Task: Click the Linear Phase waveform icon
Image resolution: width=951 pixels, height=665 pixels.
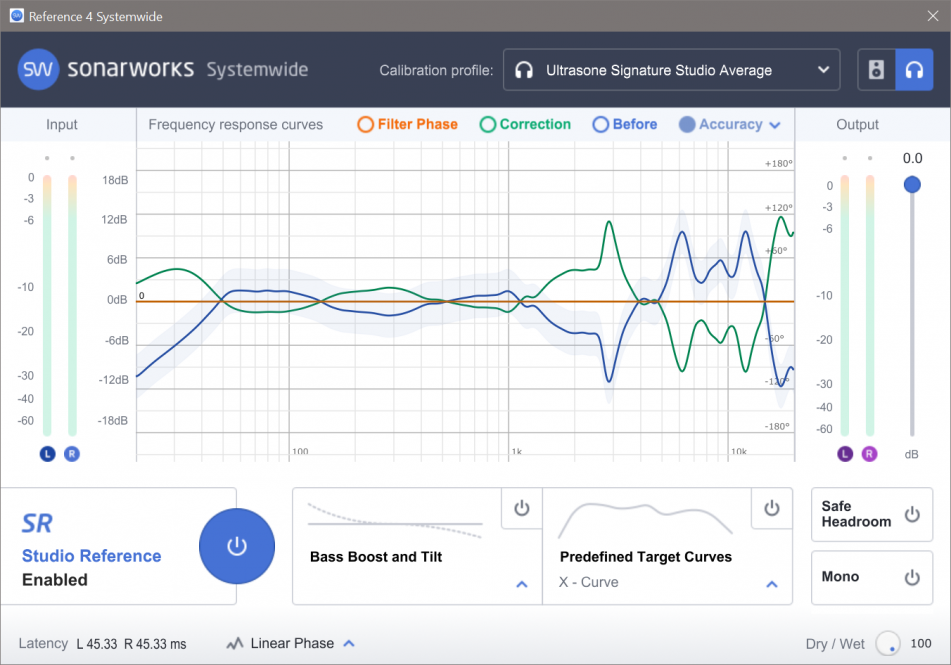Action: coord(235,643)
